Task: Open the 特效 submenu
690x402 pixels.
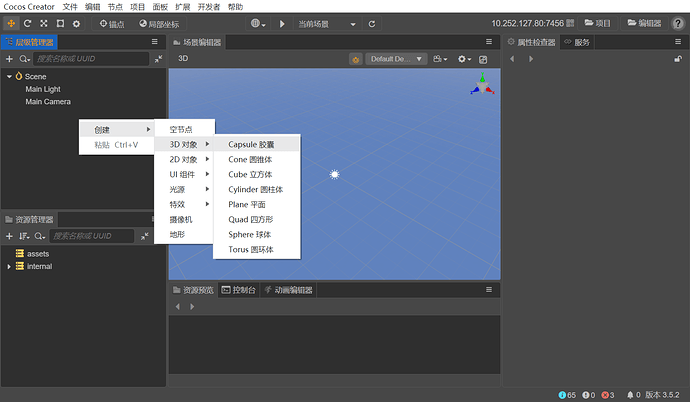Action: (x=184, y=204)
